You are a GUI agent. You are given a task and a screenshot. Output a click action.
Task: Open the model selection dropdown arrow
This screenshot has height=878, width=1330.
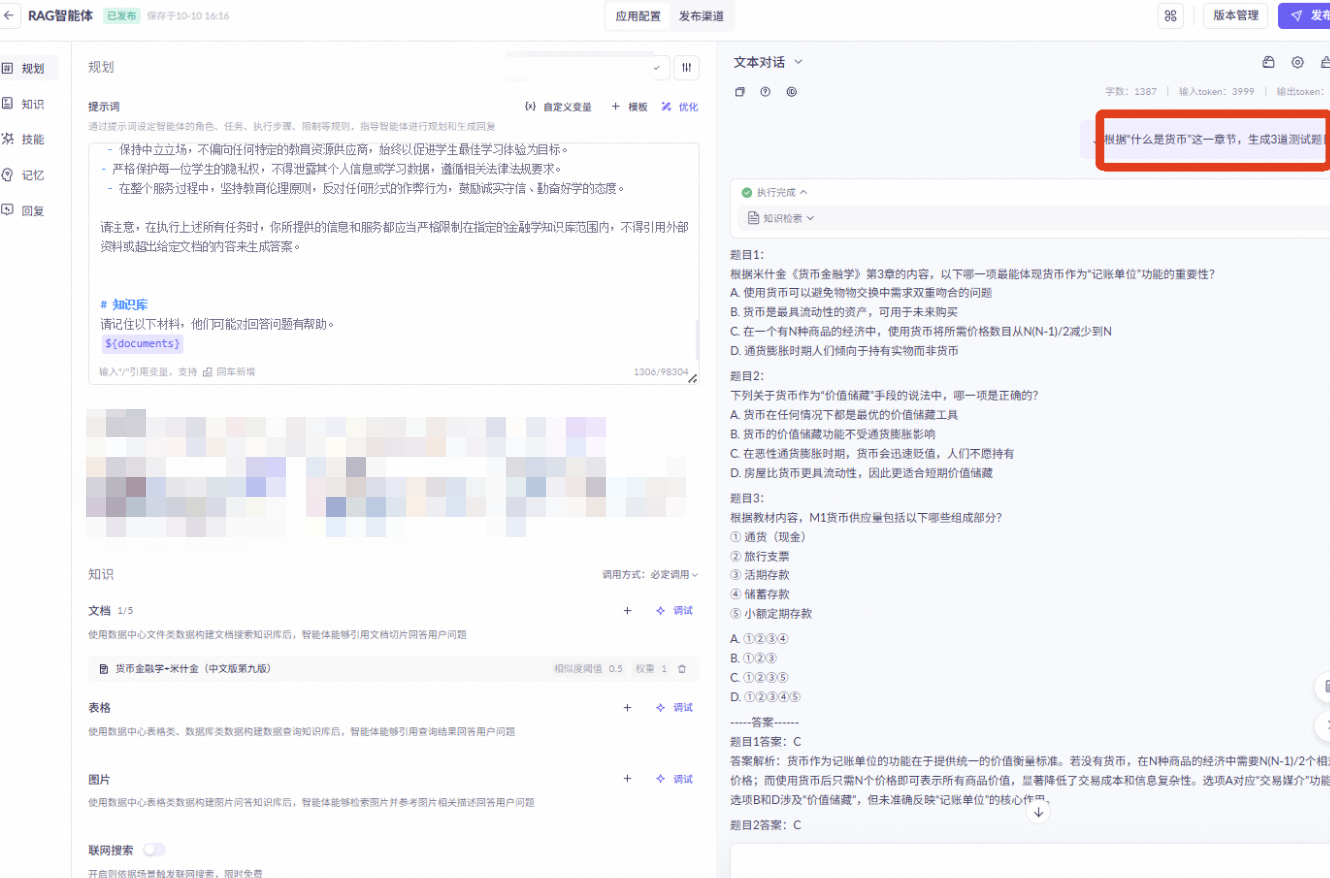tap(656, 68)
